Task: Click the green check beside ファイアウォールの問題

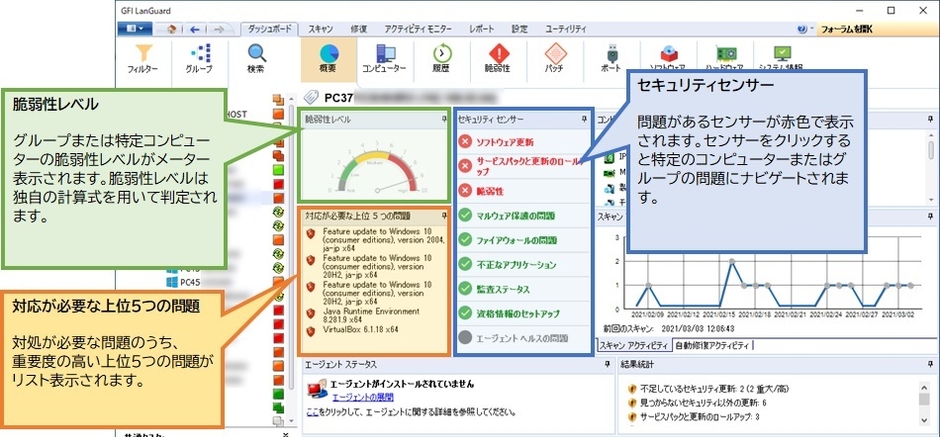Action: click(465, 240)
